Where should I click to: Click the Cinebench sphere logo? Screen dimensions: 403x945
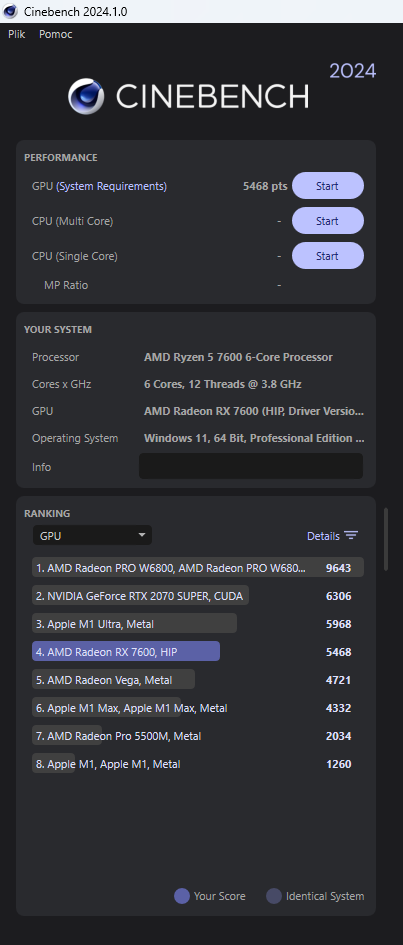click(x=86, y=96)
